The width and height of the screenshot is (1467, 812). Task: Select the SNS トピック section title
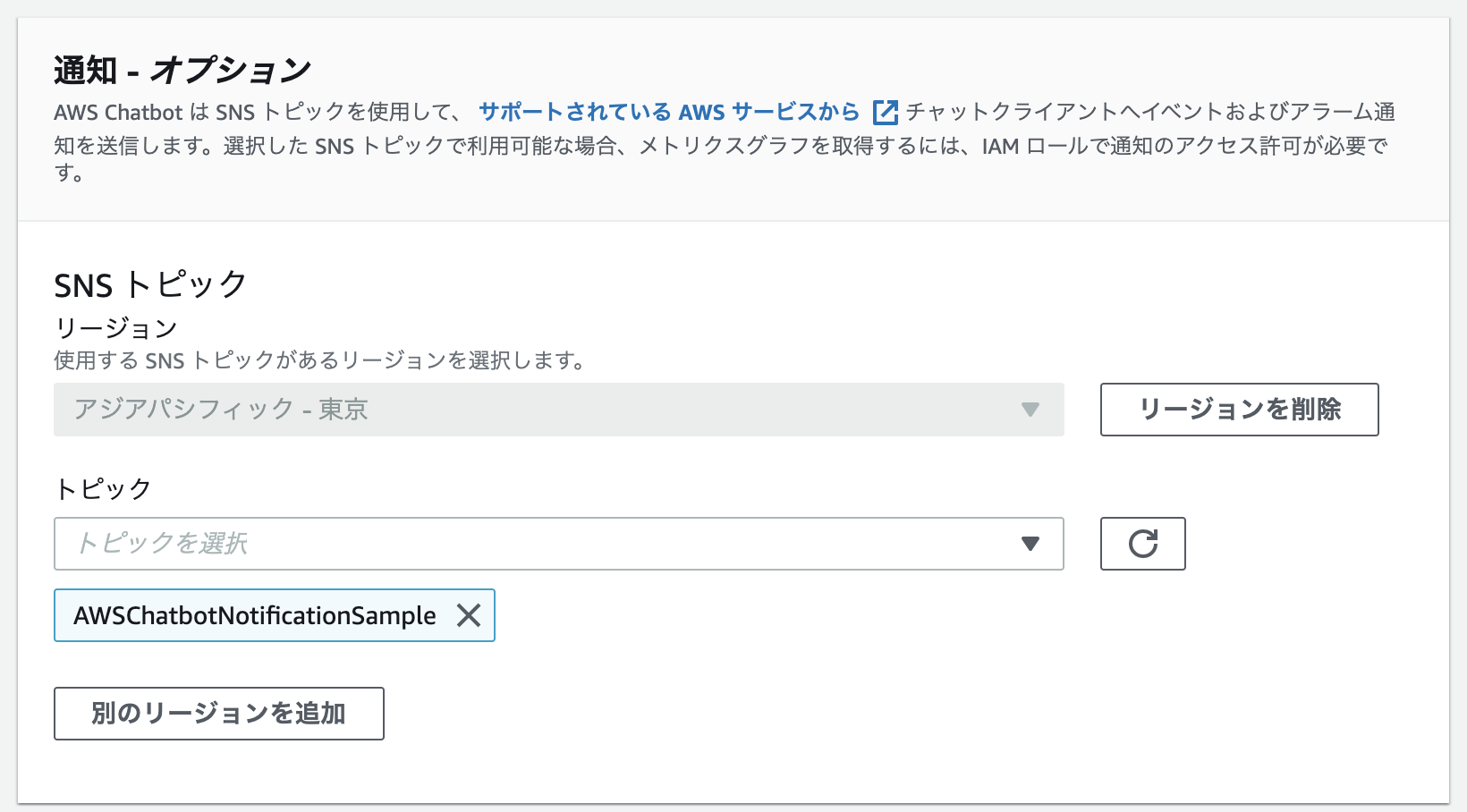coord(150,284)
